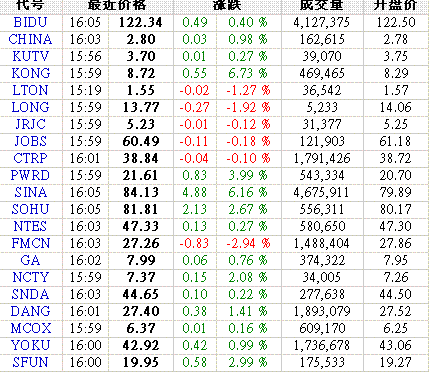
Task: Select YOKU opening price 43.06
Action: tap(395, 345)
